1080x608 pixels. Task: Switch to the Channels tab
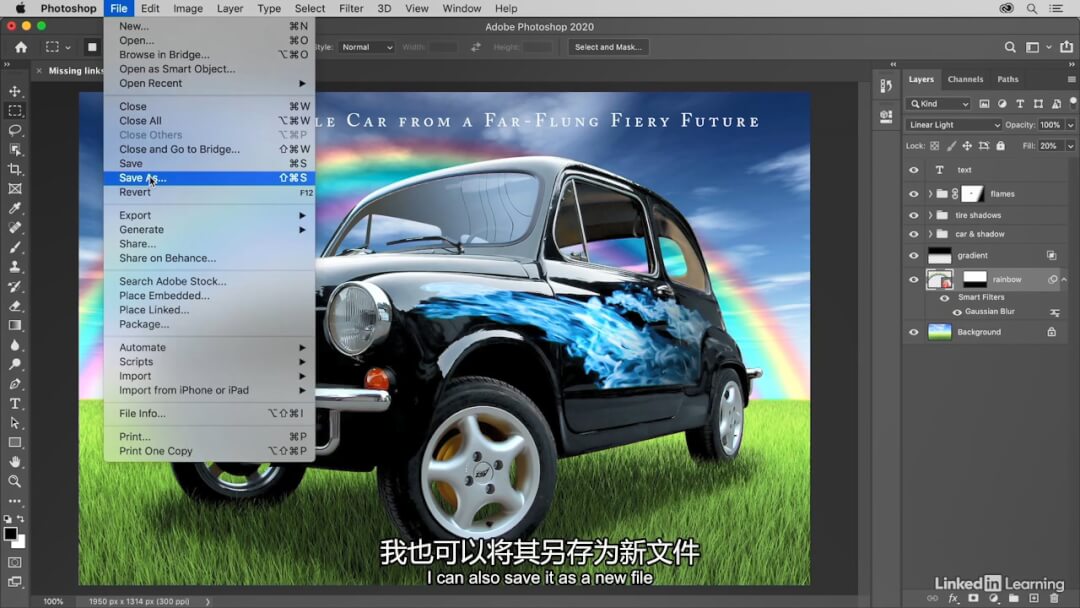965,79
